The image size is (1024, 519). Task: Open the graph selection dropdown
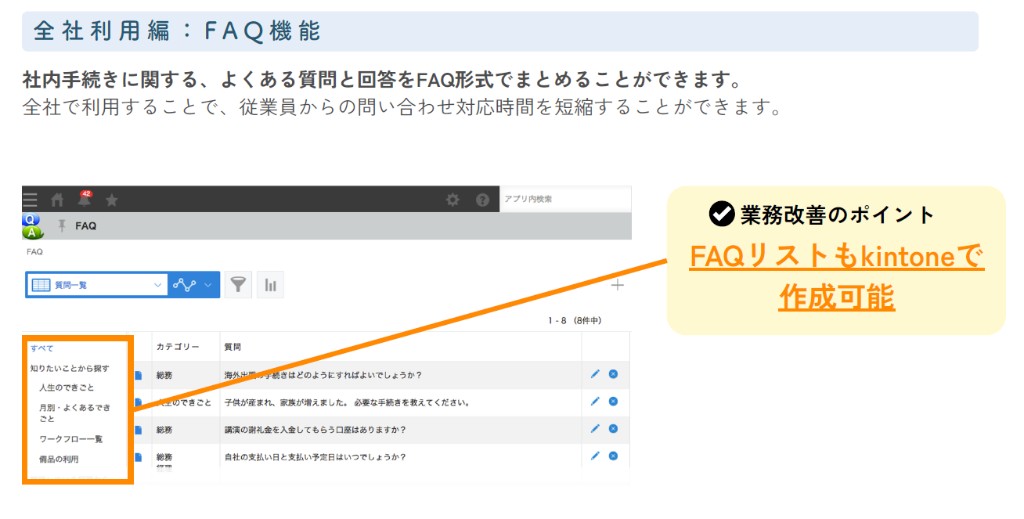pyautogui.click(x=193, y=285)
